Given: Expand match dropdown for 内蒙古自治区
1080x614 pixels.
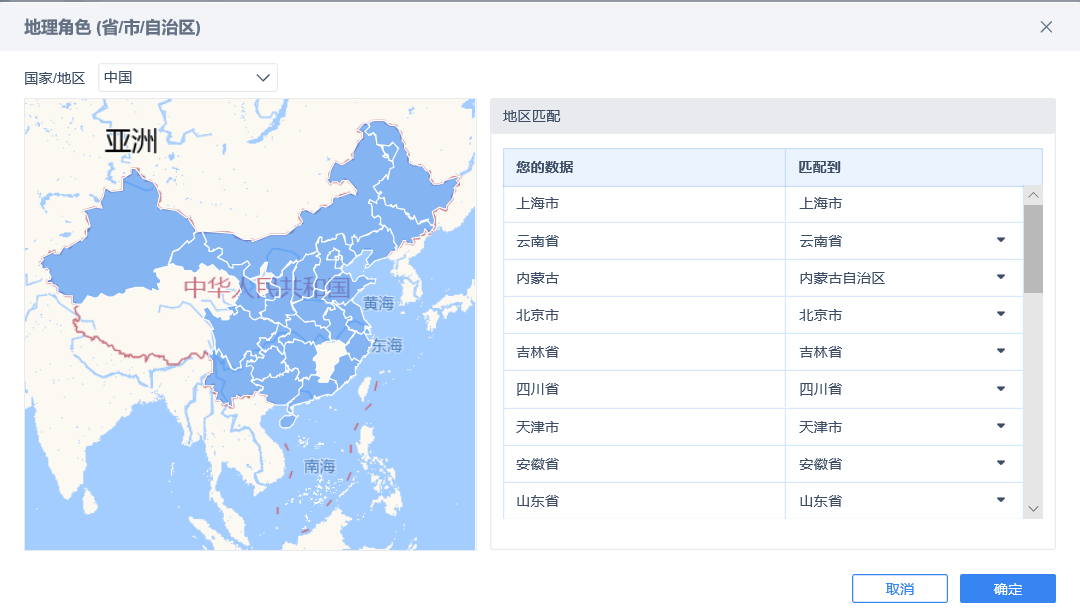Looking at the screenshot, I should (1000, 277).
